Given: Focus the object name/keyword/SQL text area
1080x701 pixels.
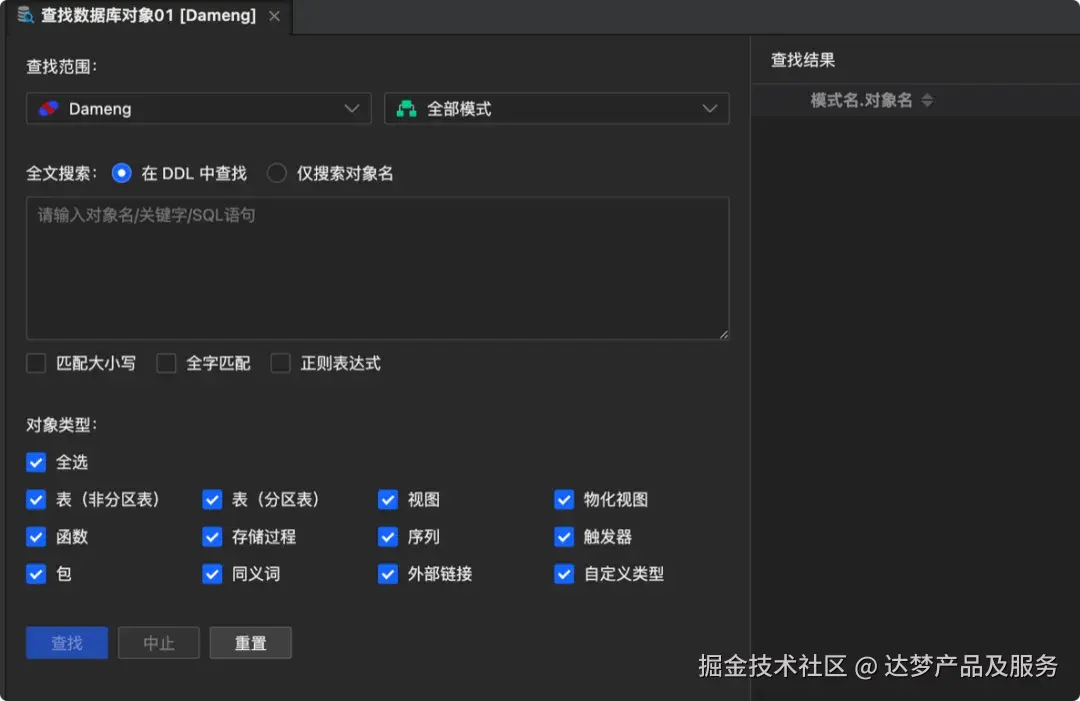Looking at the screenshot, I should pyautogui.click(x=377, y=269).
